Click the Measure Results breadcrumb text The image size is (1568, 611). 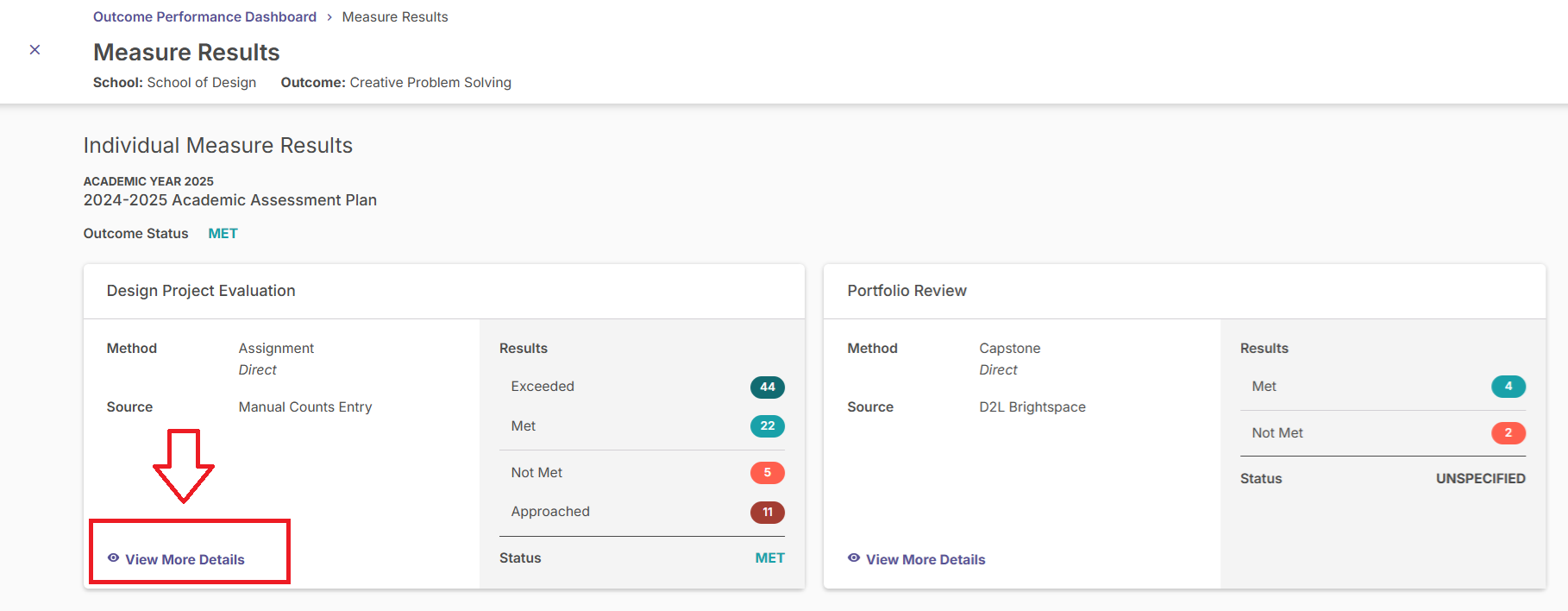click(395, 17)
